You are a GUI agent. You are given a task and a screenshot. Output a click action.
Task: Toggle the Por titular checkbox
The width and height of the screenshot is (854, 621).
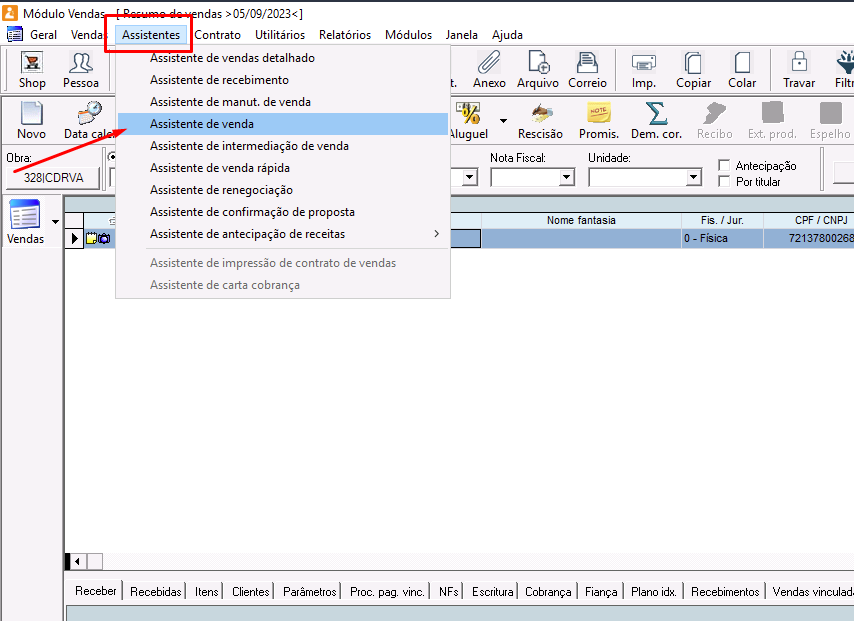point(724,181)
